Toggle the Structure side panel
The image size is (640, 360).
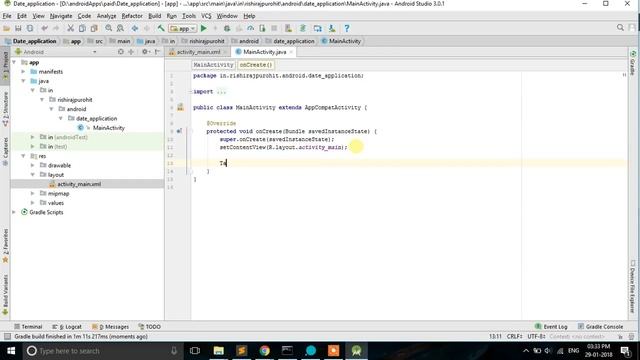click(x=5, y=109)
